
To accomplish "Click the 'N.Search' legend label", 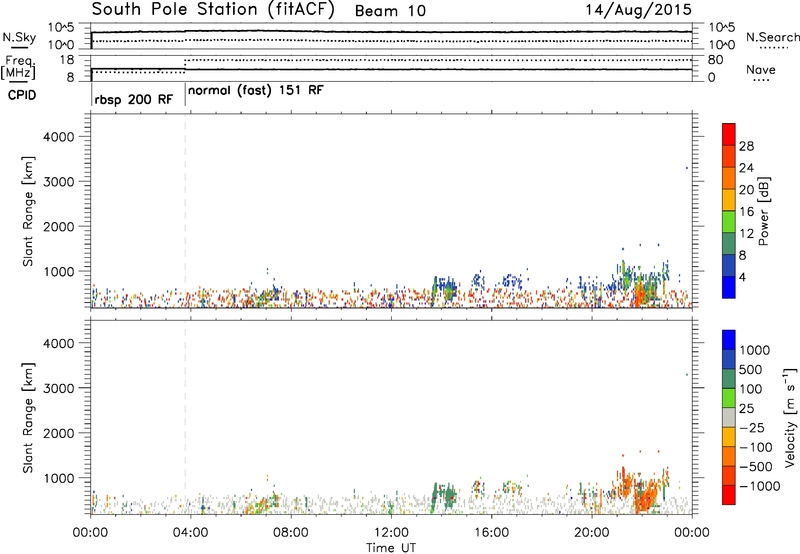I will coord(772,37).
